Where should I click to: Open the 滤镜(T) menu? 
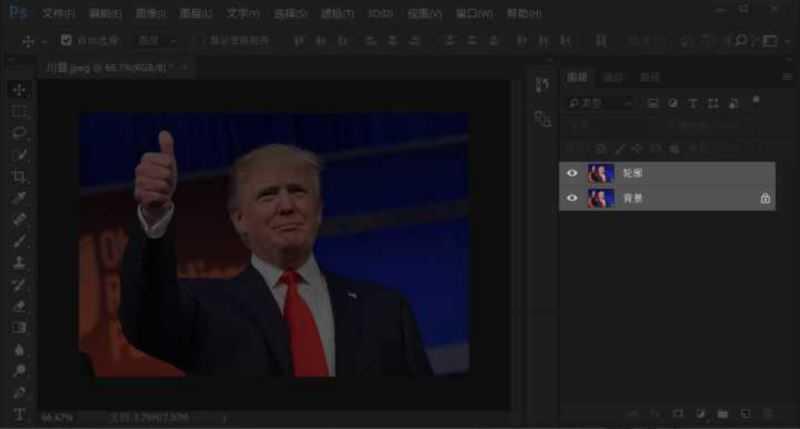[337, 13]
